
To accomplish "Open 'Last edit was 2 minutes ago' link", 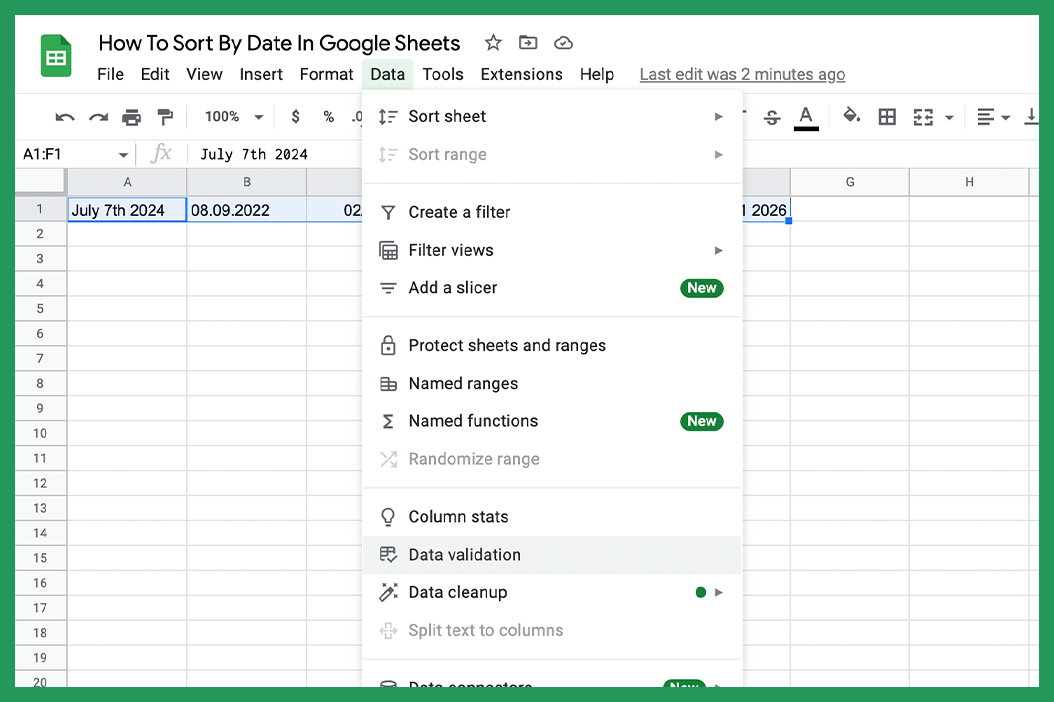I will tap(742, 75).
